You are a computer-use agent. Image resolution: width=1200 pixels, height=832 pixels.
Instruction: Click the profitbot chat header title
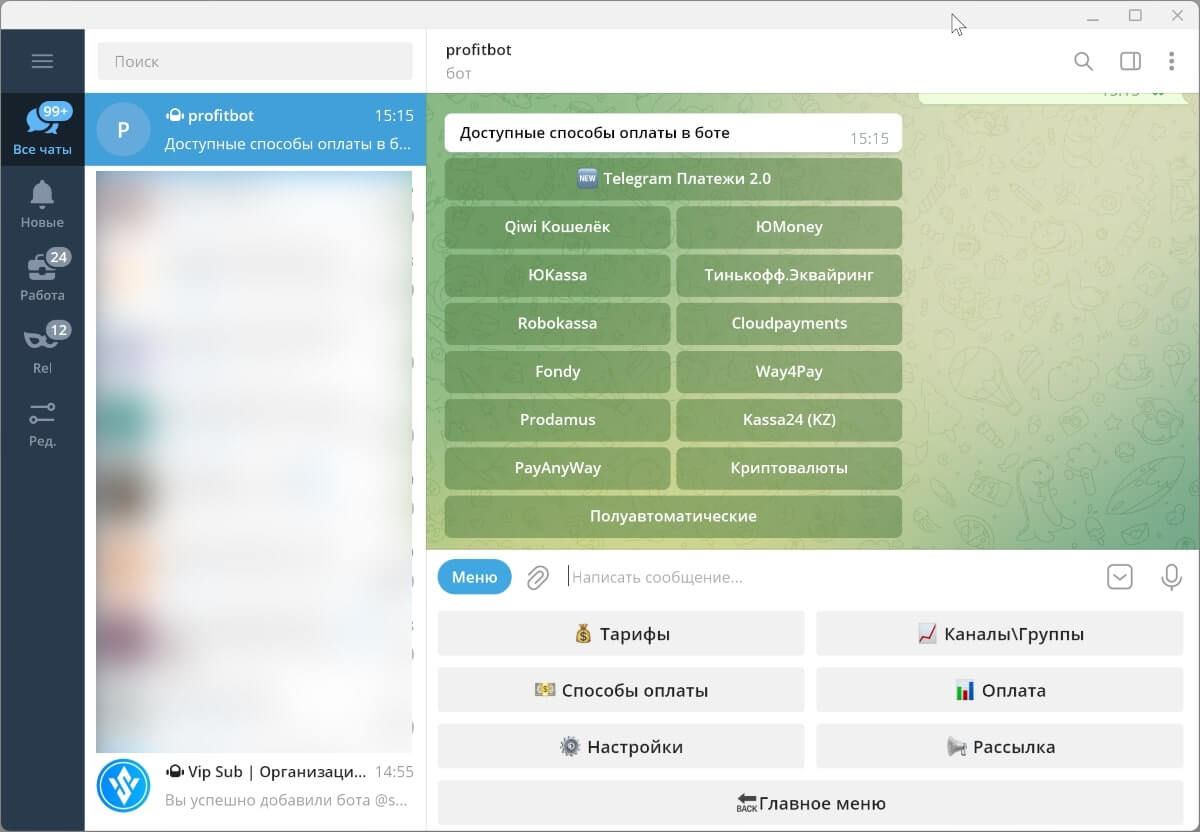coord(479,50)
